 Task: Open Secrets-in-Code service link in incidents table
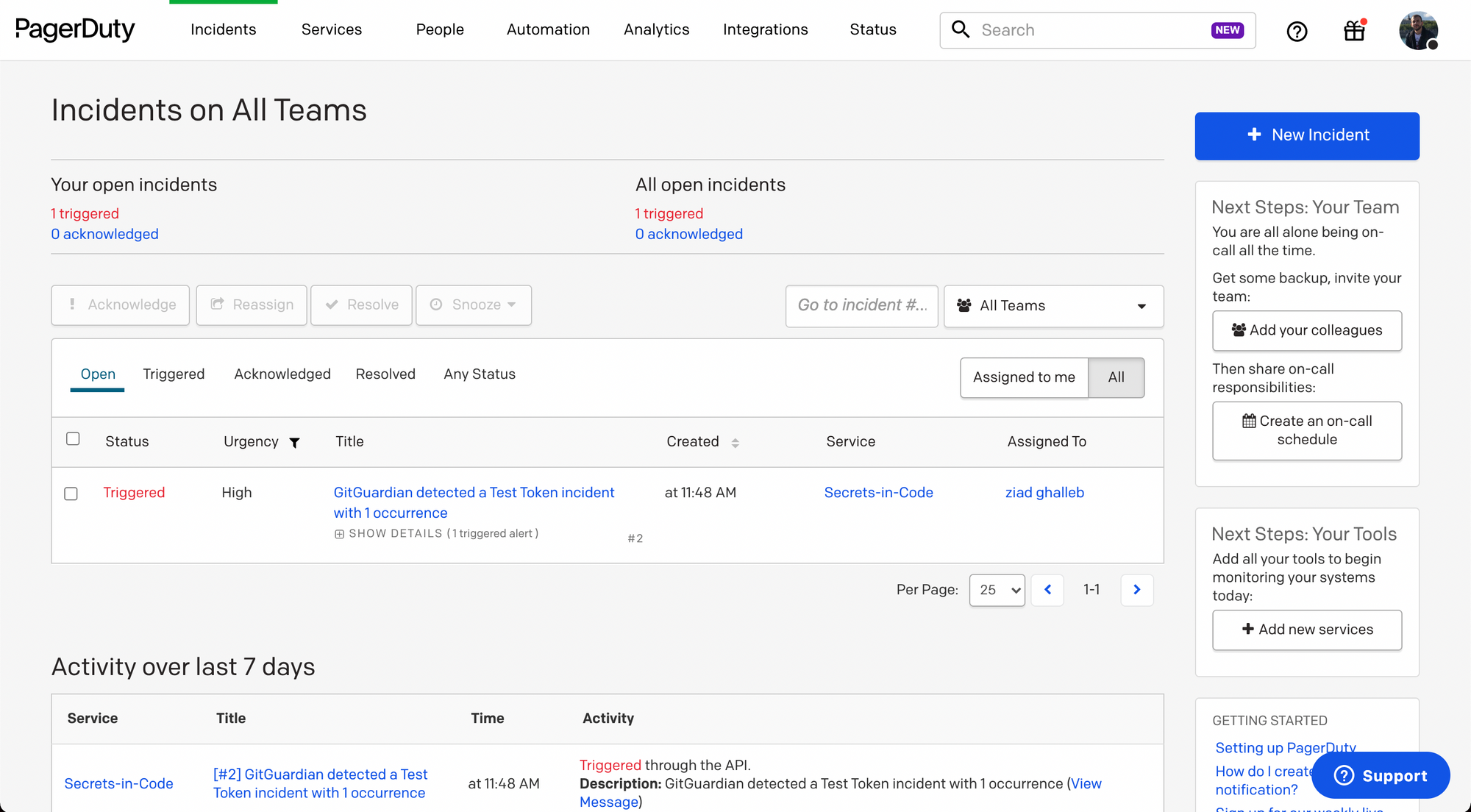tap(878, 493)
